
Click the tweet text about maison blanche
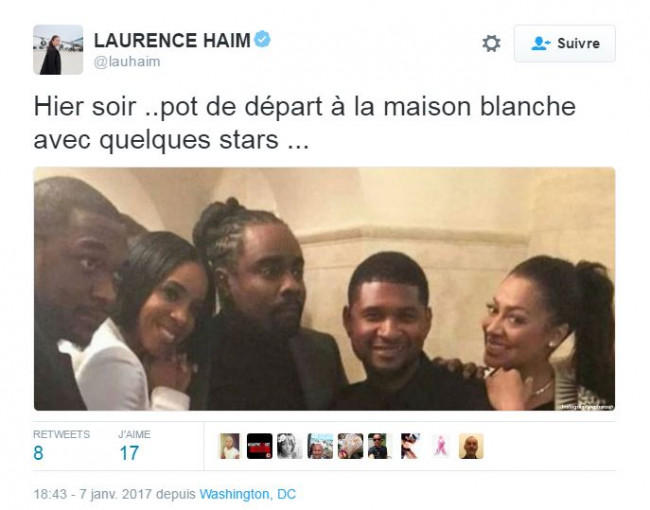(305, 123)
